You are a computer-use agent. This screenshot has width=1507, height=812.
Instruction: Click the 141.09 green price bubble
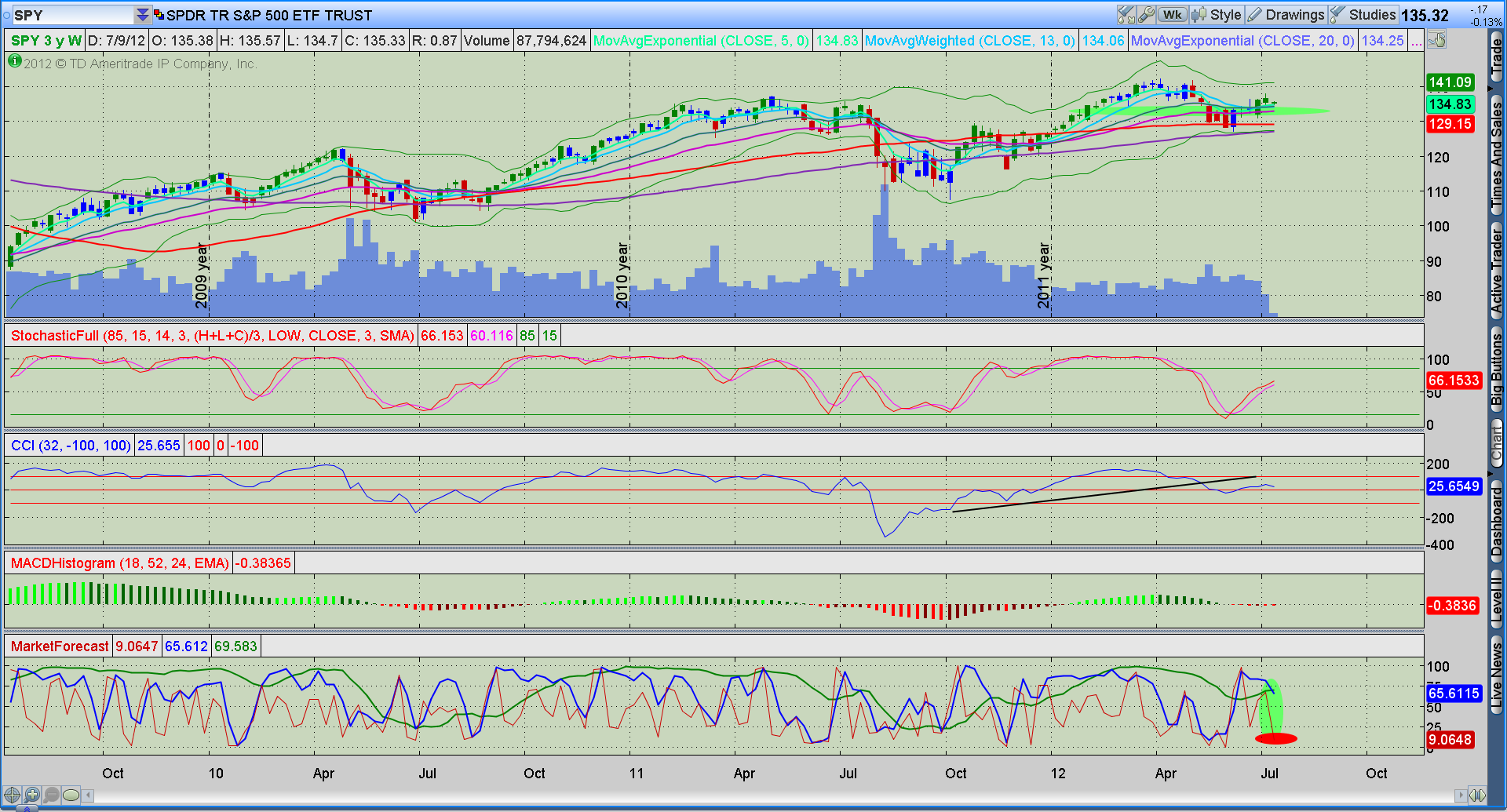pyautogui.click(x=1450, y=82)
